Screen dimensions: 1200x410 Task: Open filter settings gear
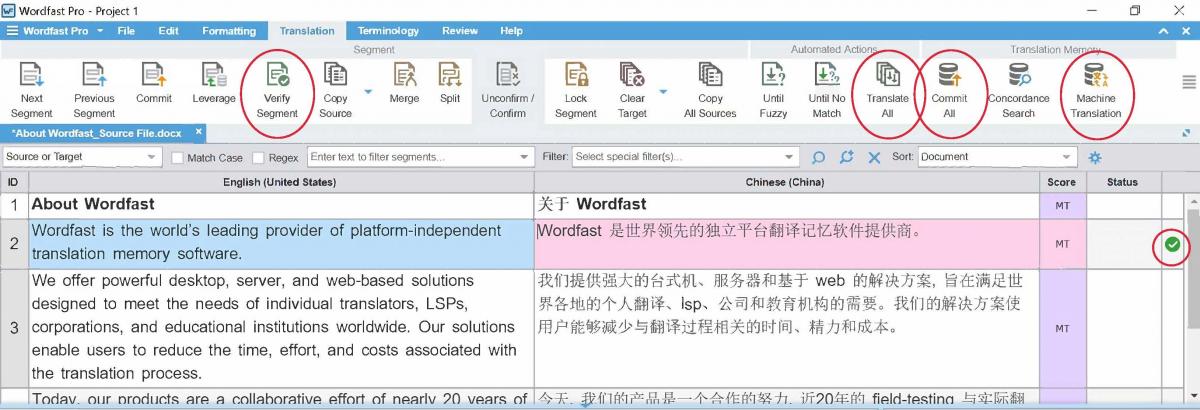coord(1094,157)
